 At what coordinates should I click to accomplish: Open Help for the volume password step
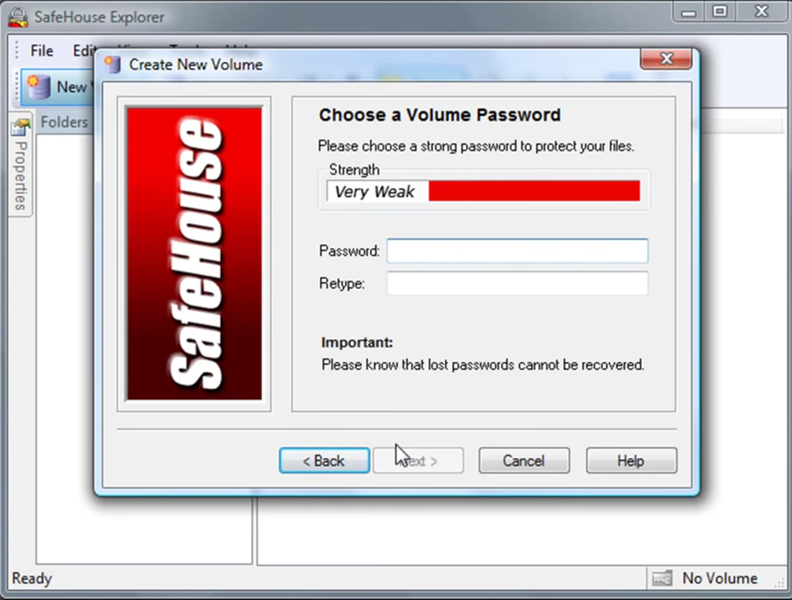[x=631, y=461]
